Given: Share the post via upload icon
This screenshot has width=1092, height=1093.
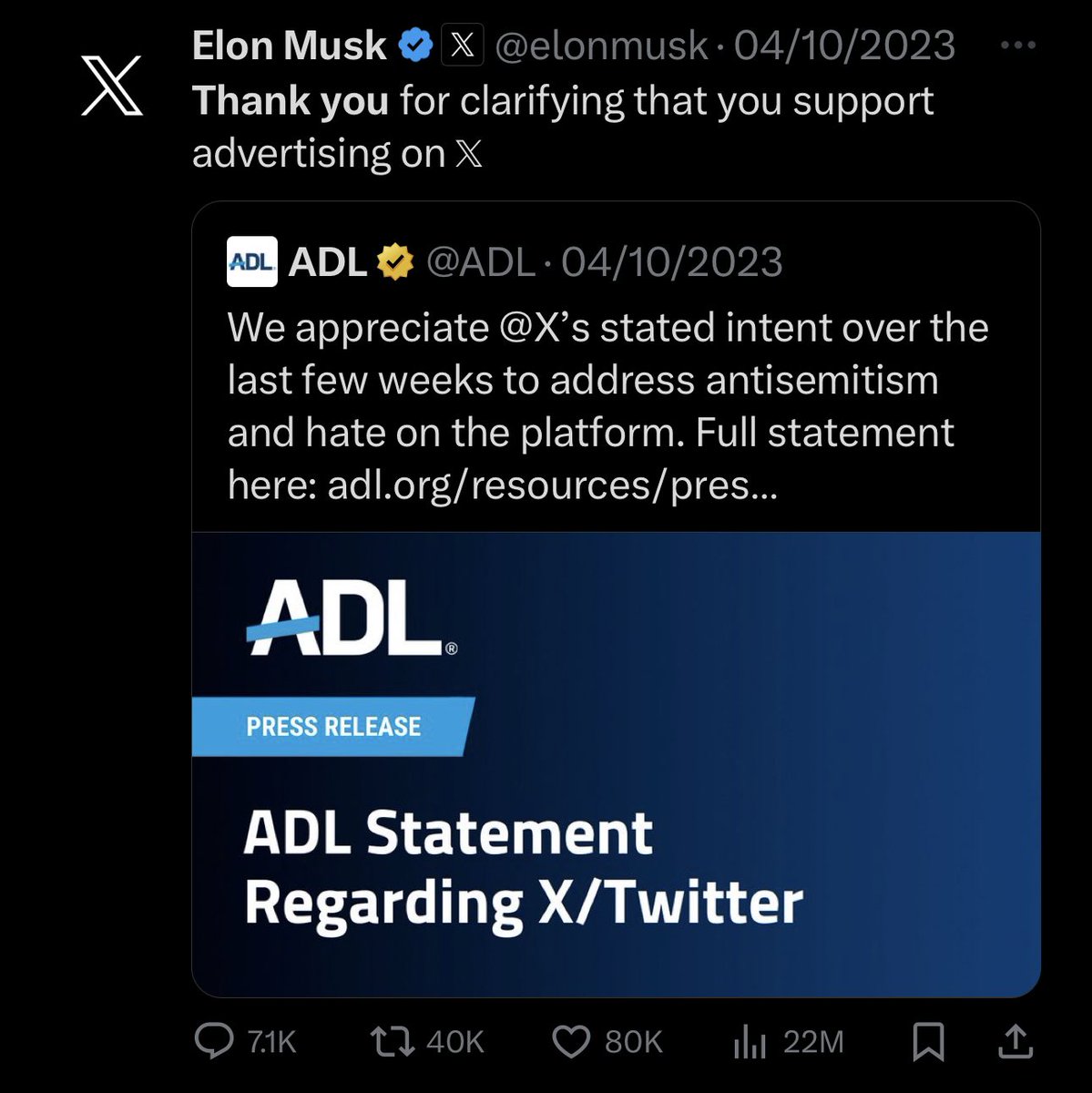Looking at the screenshot, I should 1015,1041.
